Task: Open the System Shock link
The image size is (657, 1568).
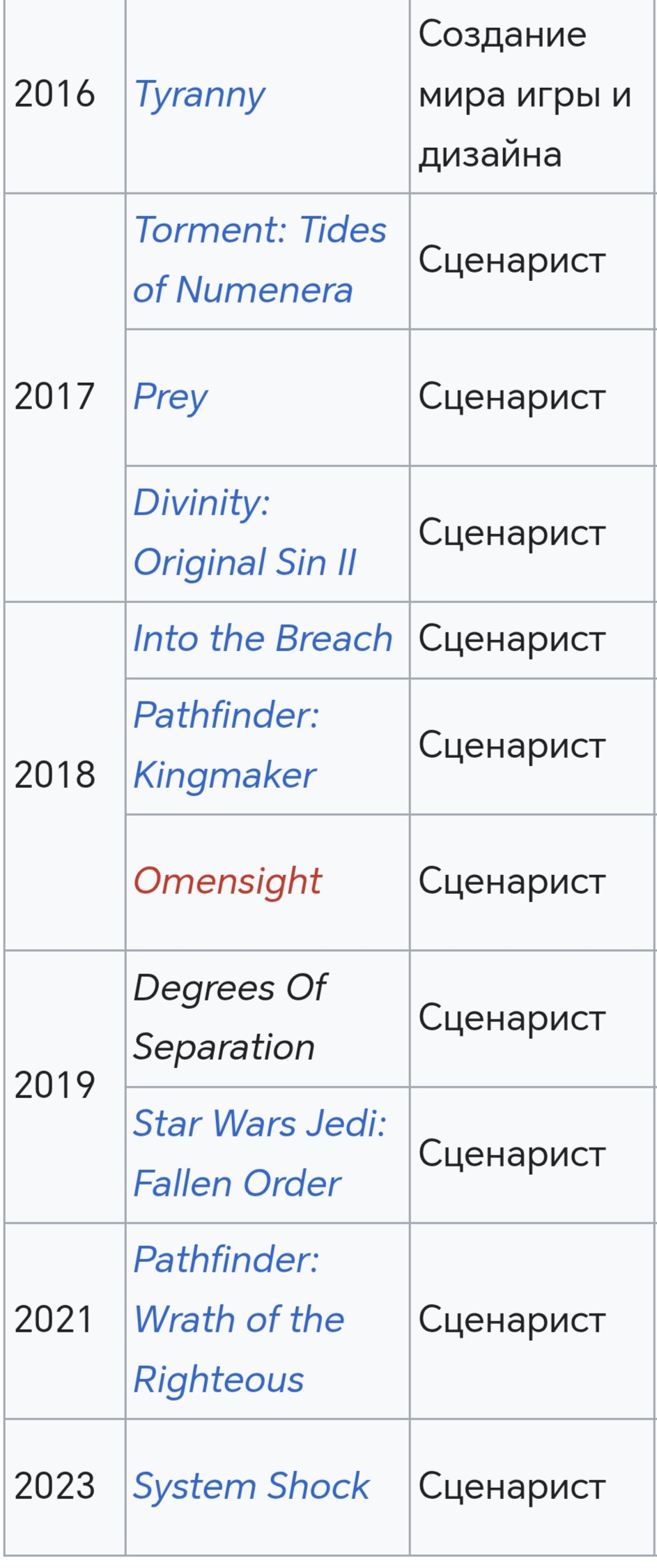Action: (x=251, y=1486)
